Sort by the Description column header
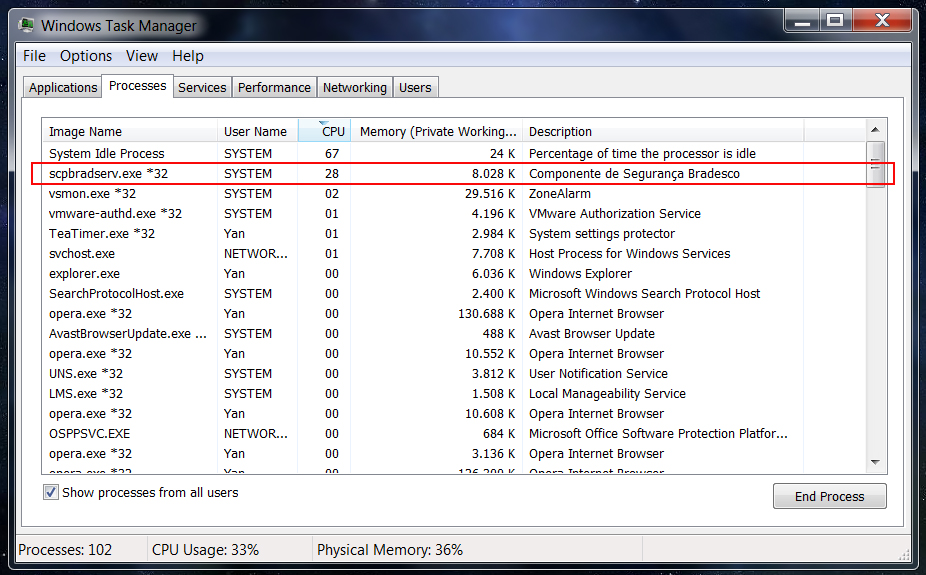The height and width of the screenshot is (575, 926). [663, 131]
